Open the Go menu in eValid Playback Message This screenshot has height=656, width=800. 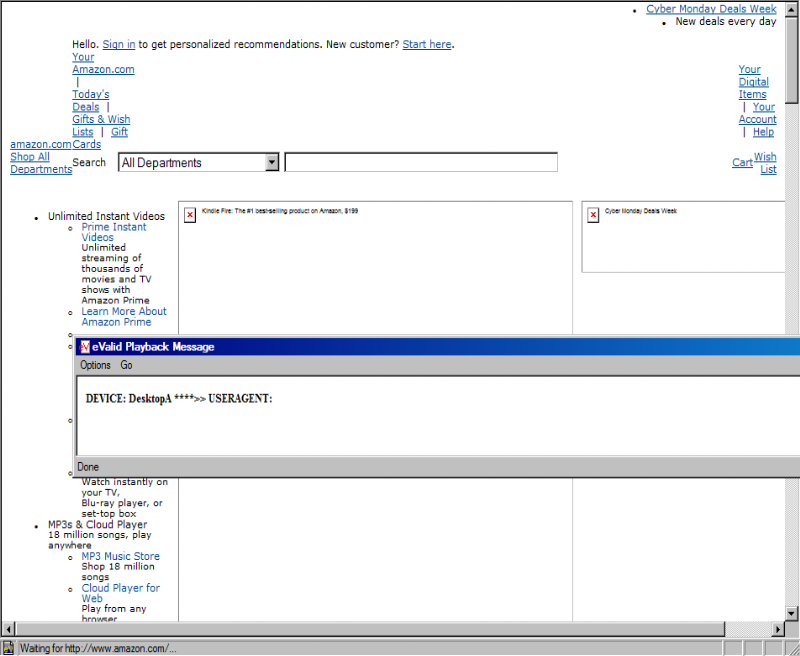point(126,365)
